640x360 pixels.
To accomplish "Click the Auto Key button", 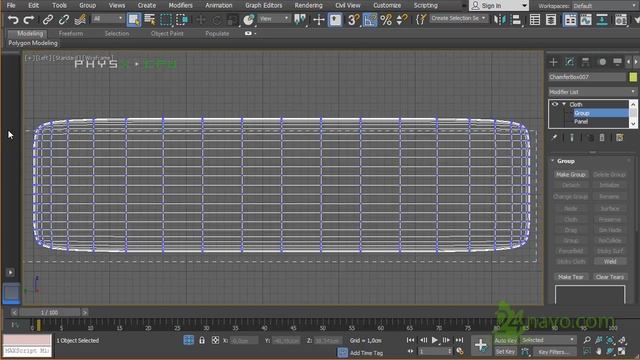I will [x=506, y=340].
